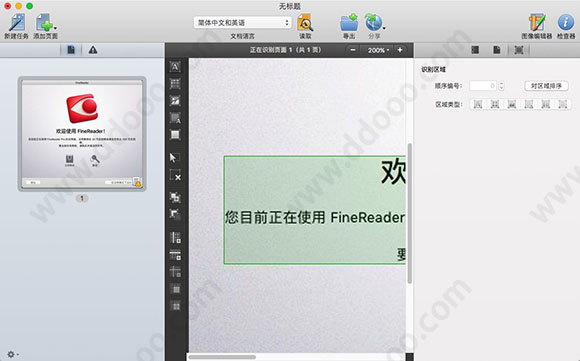The image size is (580, 361).
Task: Open the 检查器 (Inspector) info icon
Action: (x=566, y=23)
